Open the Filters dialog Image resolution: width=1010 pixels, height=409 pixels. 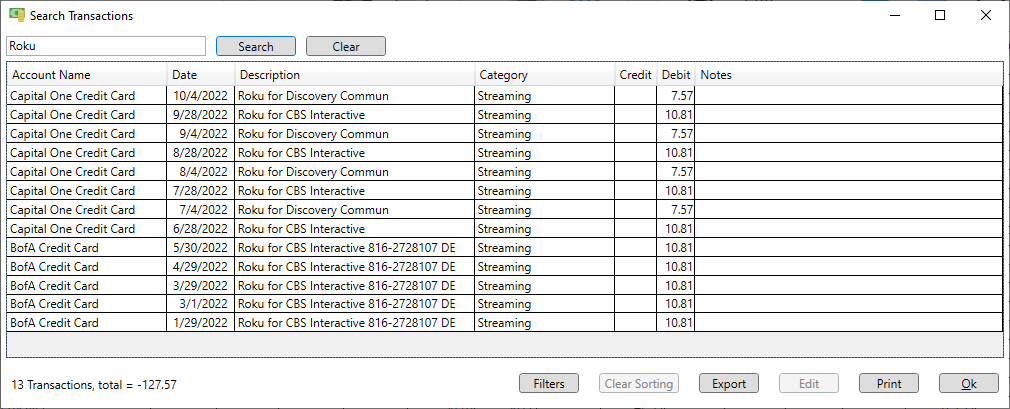(x=549, y=383)
